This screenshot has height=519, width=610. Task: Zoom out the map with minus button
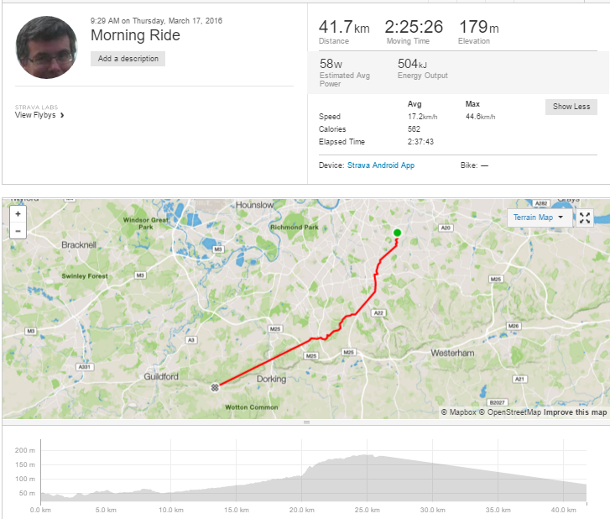tap(18, 231)
